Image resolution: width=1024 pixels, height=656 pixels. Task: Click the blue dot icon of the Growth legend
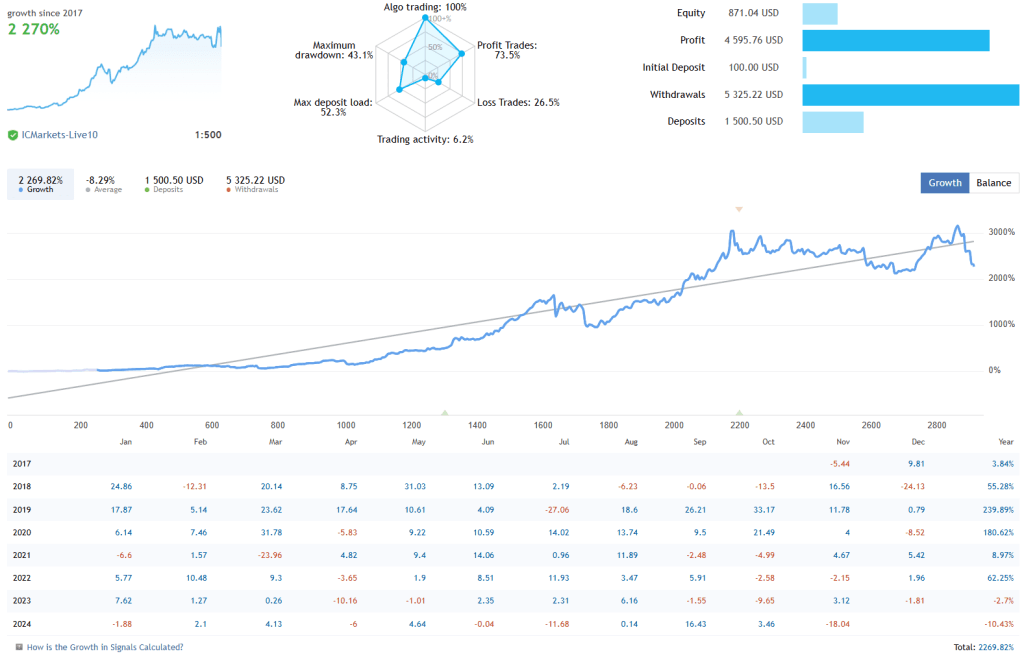21,188
